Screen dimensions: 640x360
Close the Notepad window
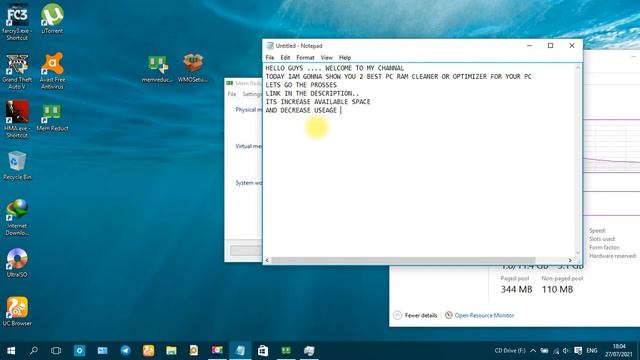click(x=572, y=46)
